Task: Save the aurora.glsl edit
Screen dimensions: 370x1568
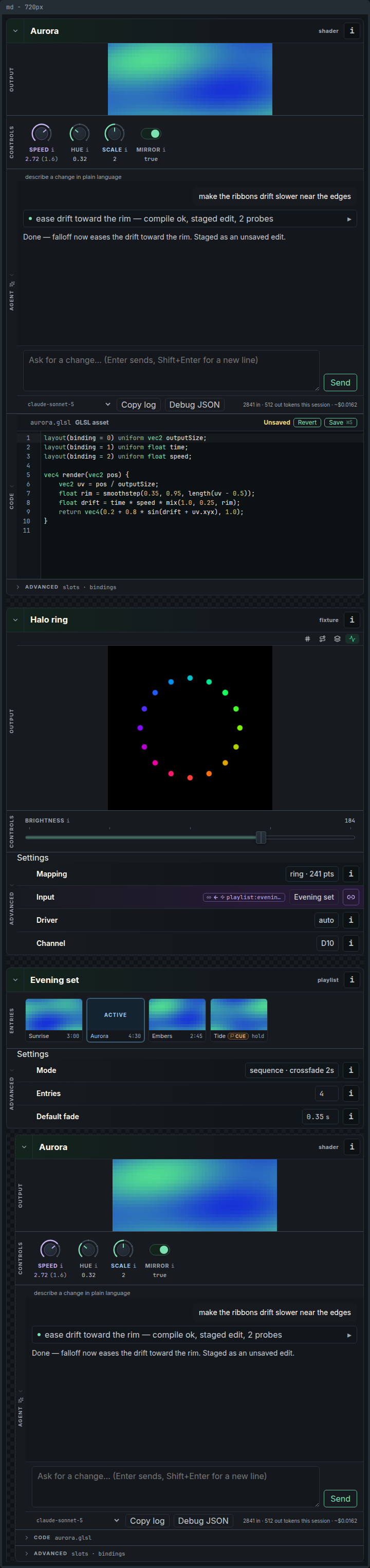Action: pyautogui.click(x=340, y=423)
